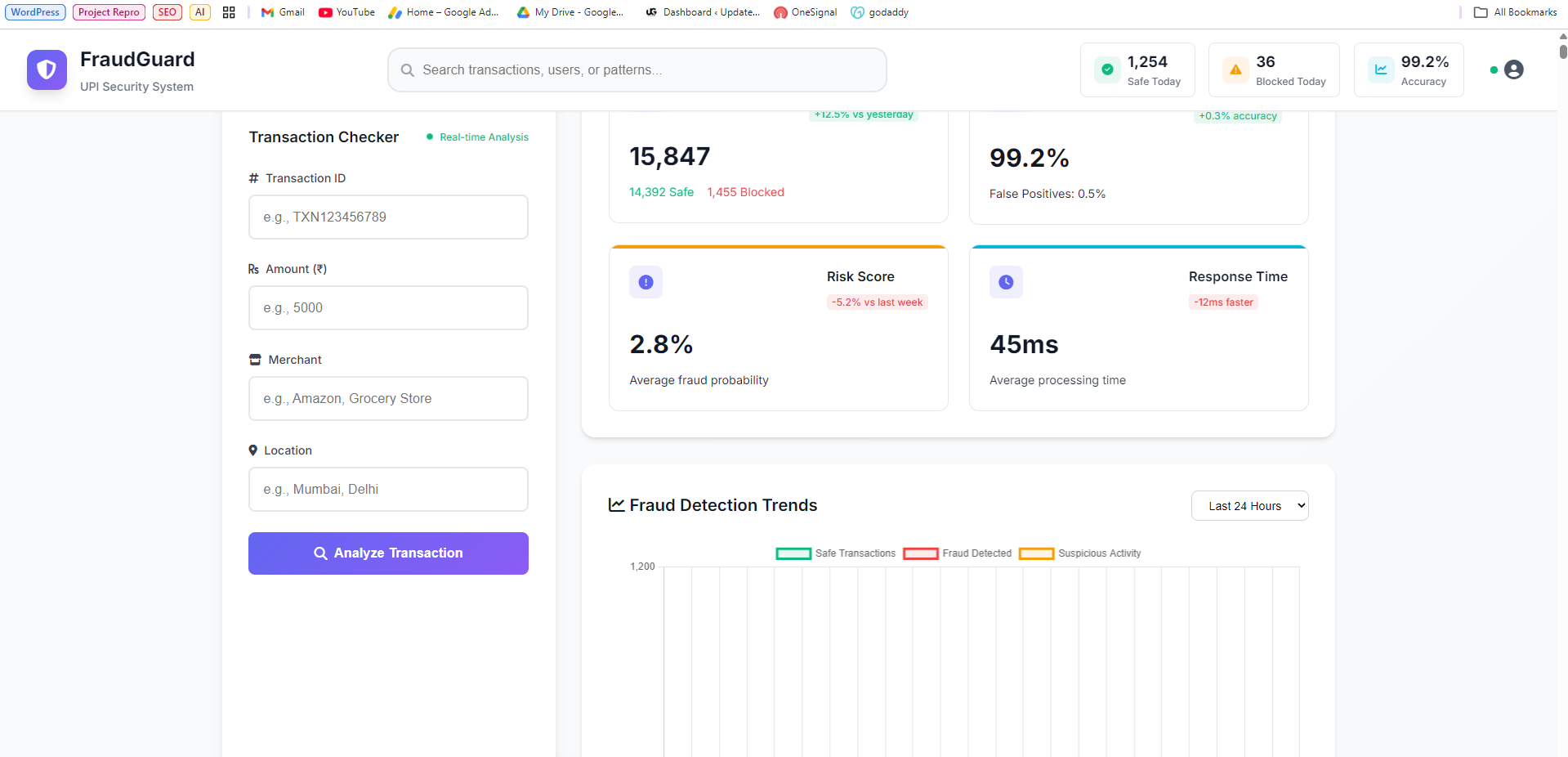This screenshot has height=757, width=1568.
Task: Open the Gmail bookmark
Action: (282, 11)
